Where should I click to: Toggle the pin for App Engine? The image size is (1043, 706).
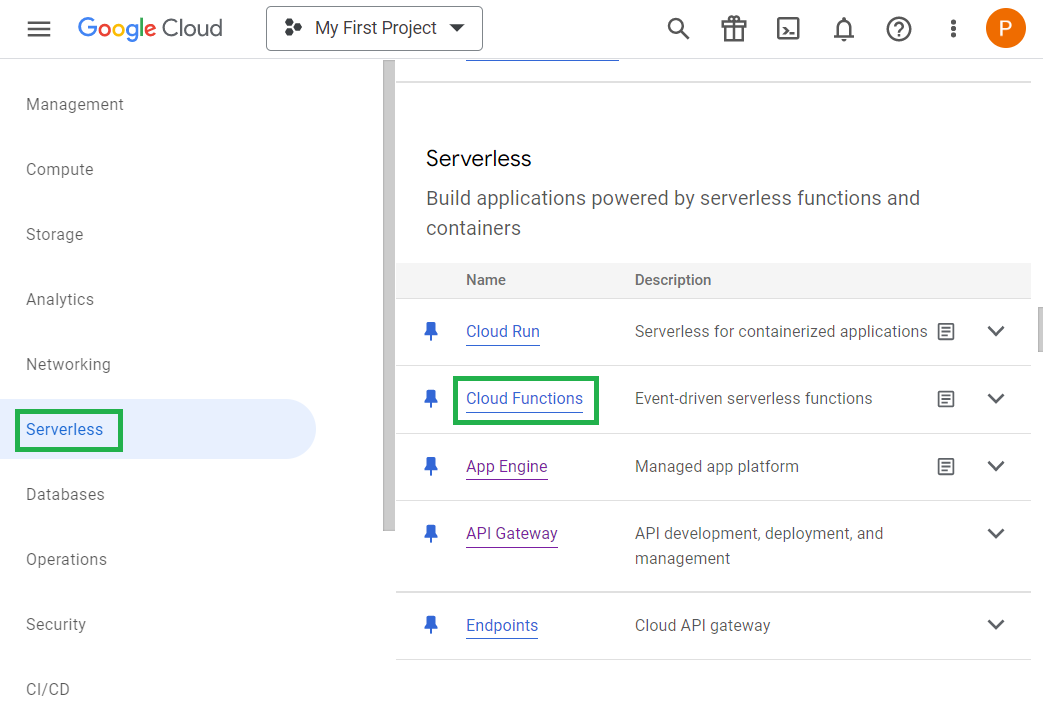pos(431,466)
